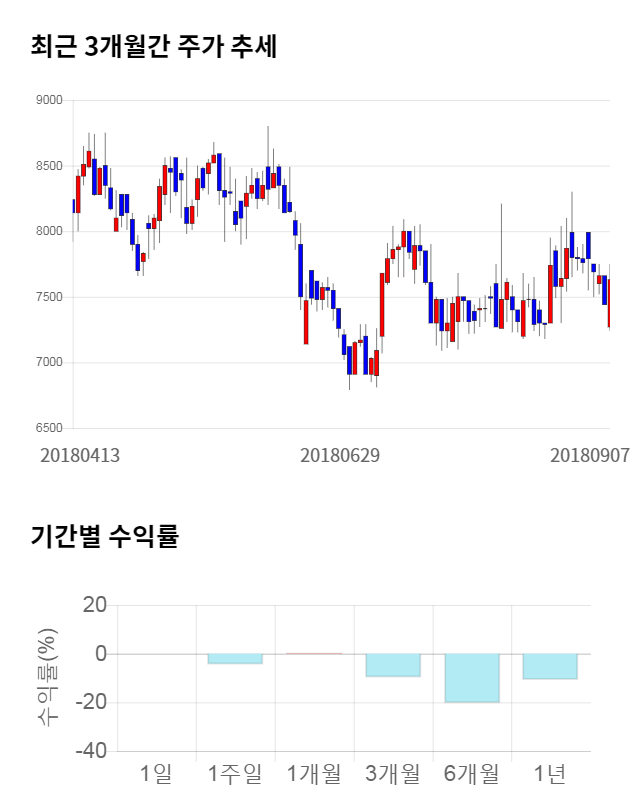Select the 1년 period label
Image resolution: width=640 pixels, height=810 pixels.
550,773
